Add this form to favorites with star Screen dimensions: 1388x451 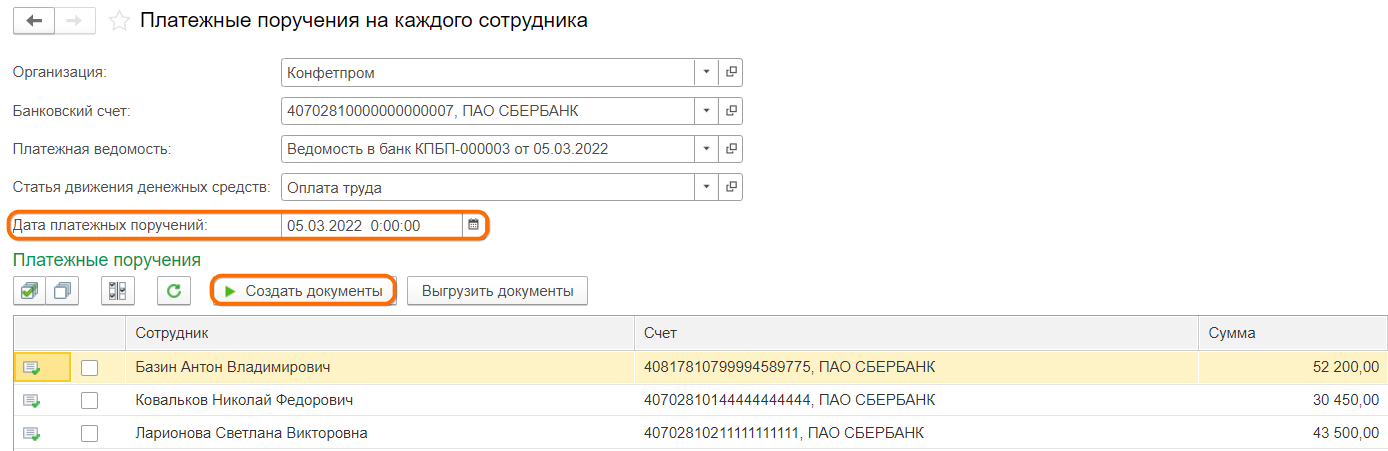pyautogui.click(x=119, y=21)
